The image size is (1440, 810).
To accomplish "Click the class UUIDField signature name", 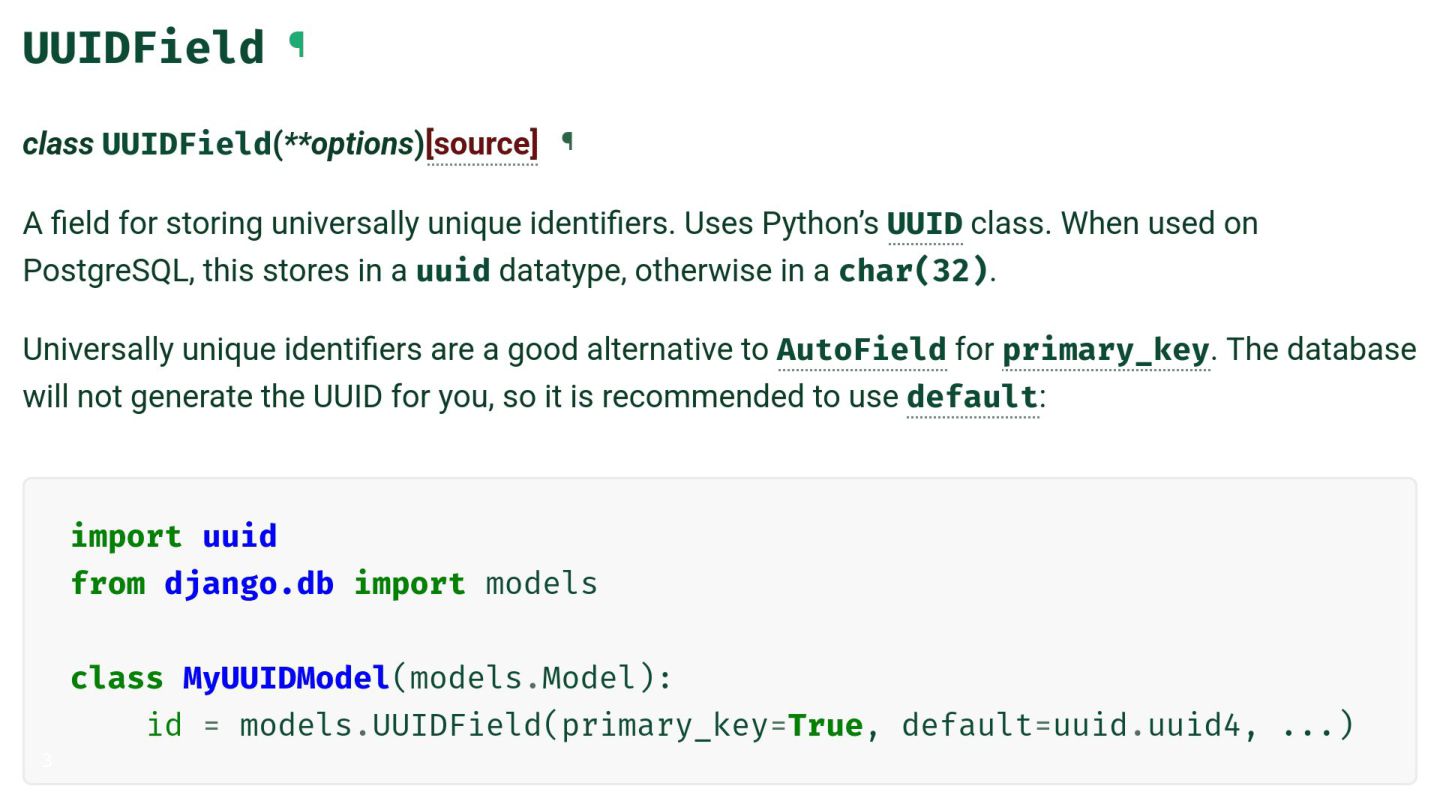I will click(x=187, y=144).
